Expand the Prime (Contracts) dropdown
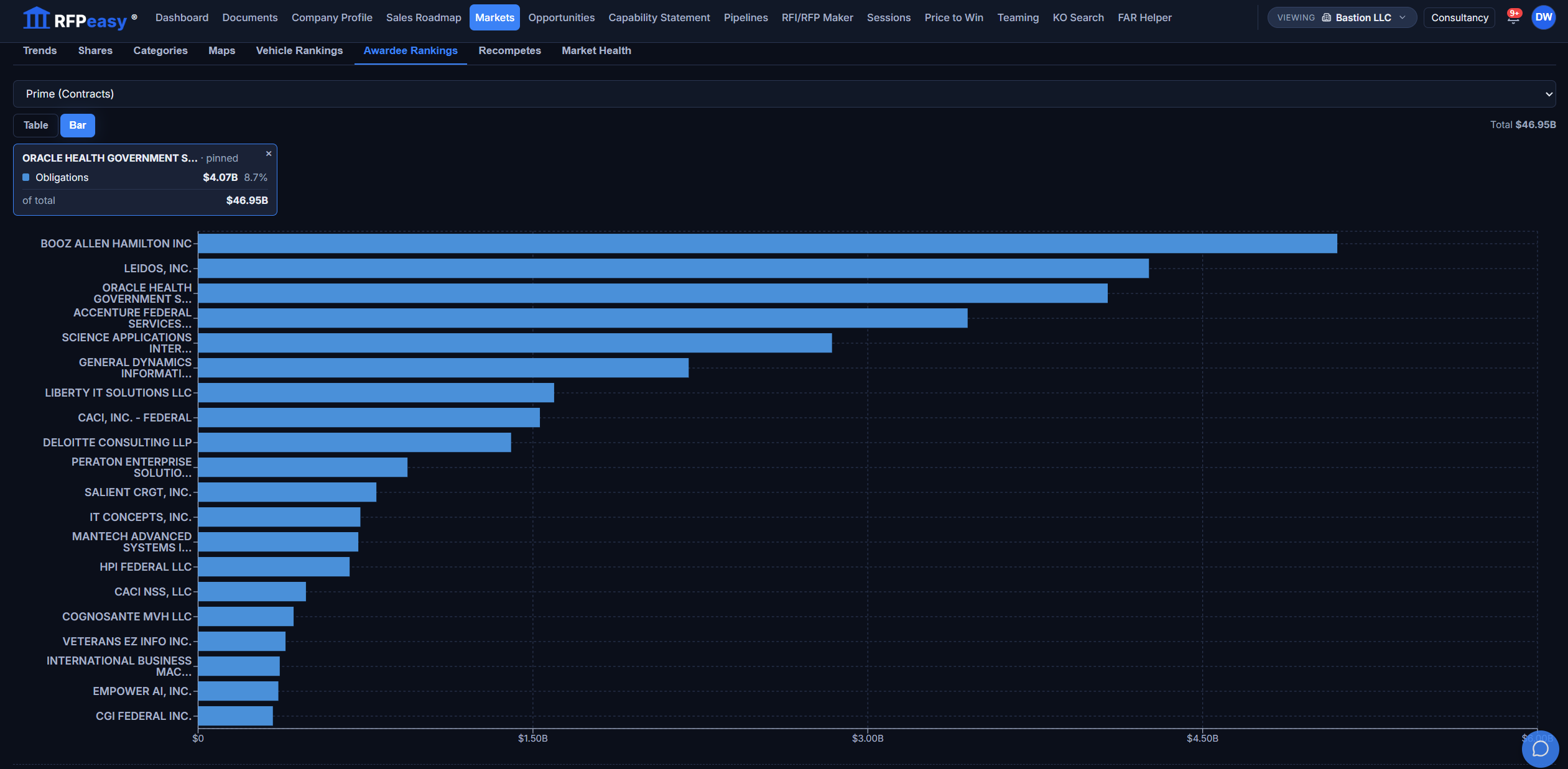The width and height of the screenshot is (1568, 769). [784, 94]
